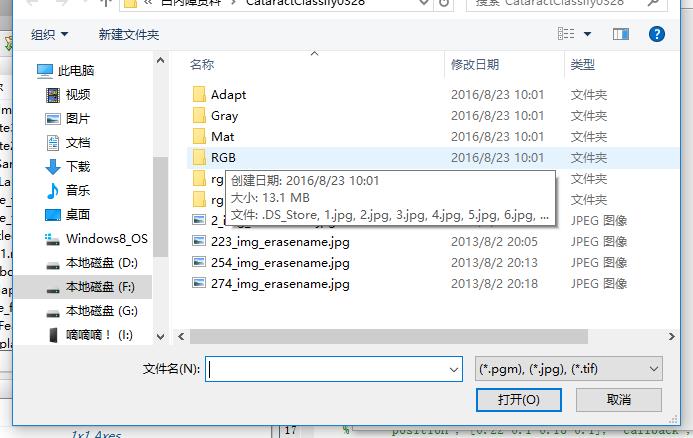Image resolution: width=693 pixels, height=438 pixels.
Task: Click the 打开(O) button
Action: point(519,400)
